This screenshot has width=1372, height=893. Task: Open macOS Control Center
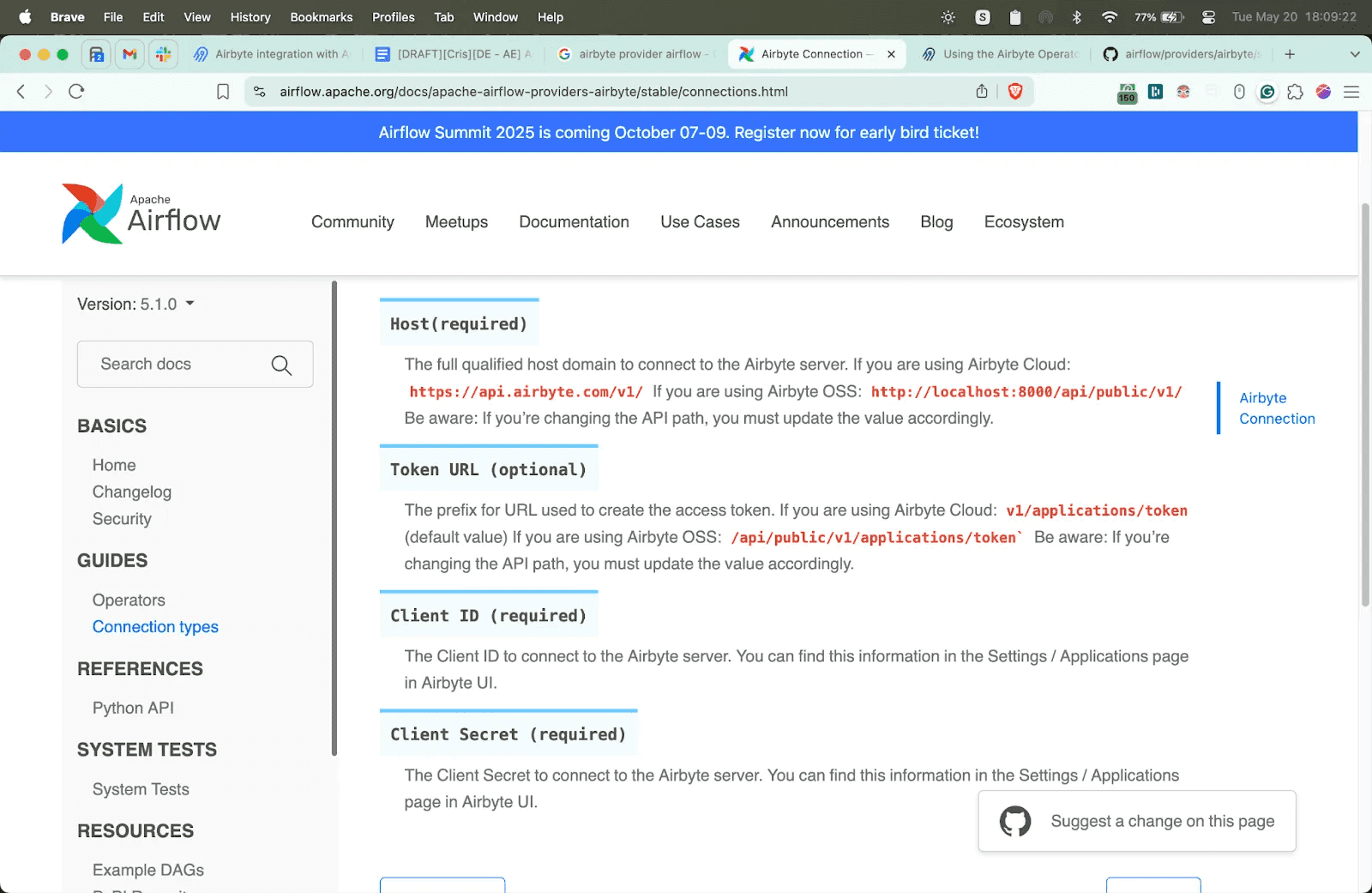(x=1208, y=17)
